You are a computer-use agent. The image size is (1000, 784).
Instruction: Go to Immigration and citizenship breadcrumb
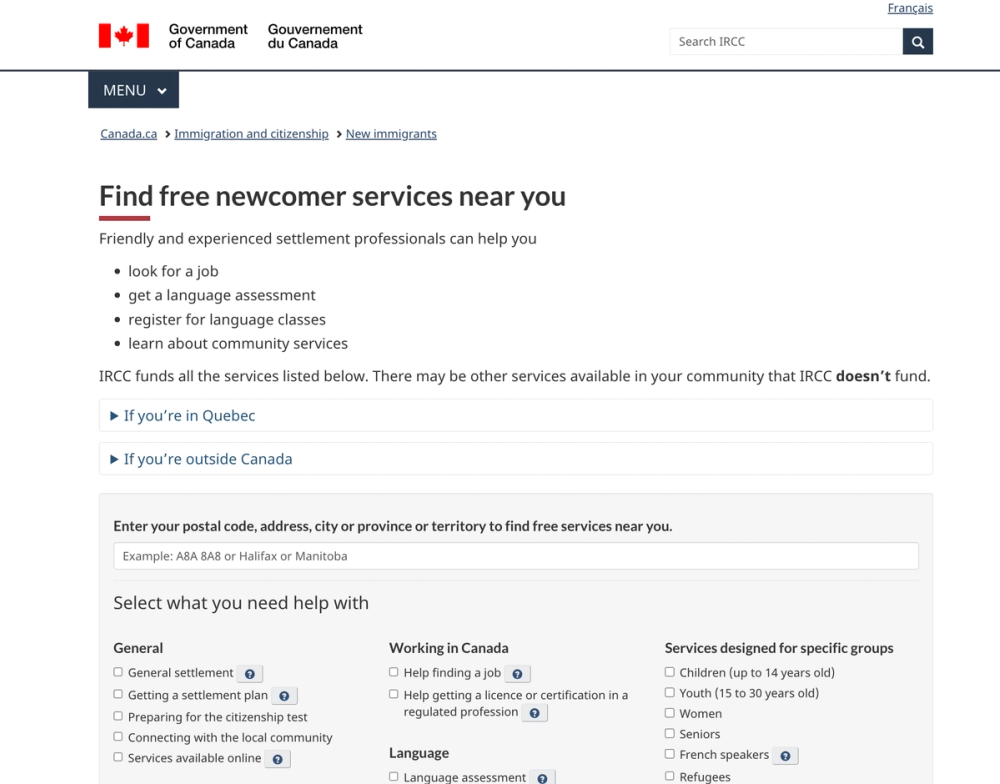click(251, 134)
